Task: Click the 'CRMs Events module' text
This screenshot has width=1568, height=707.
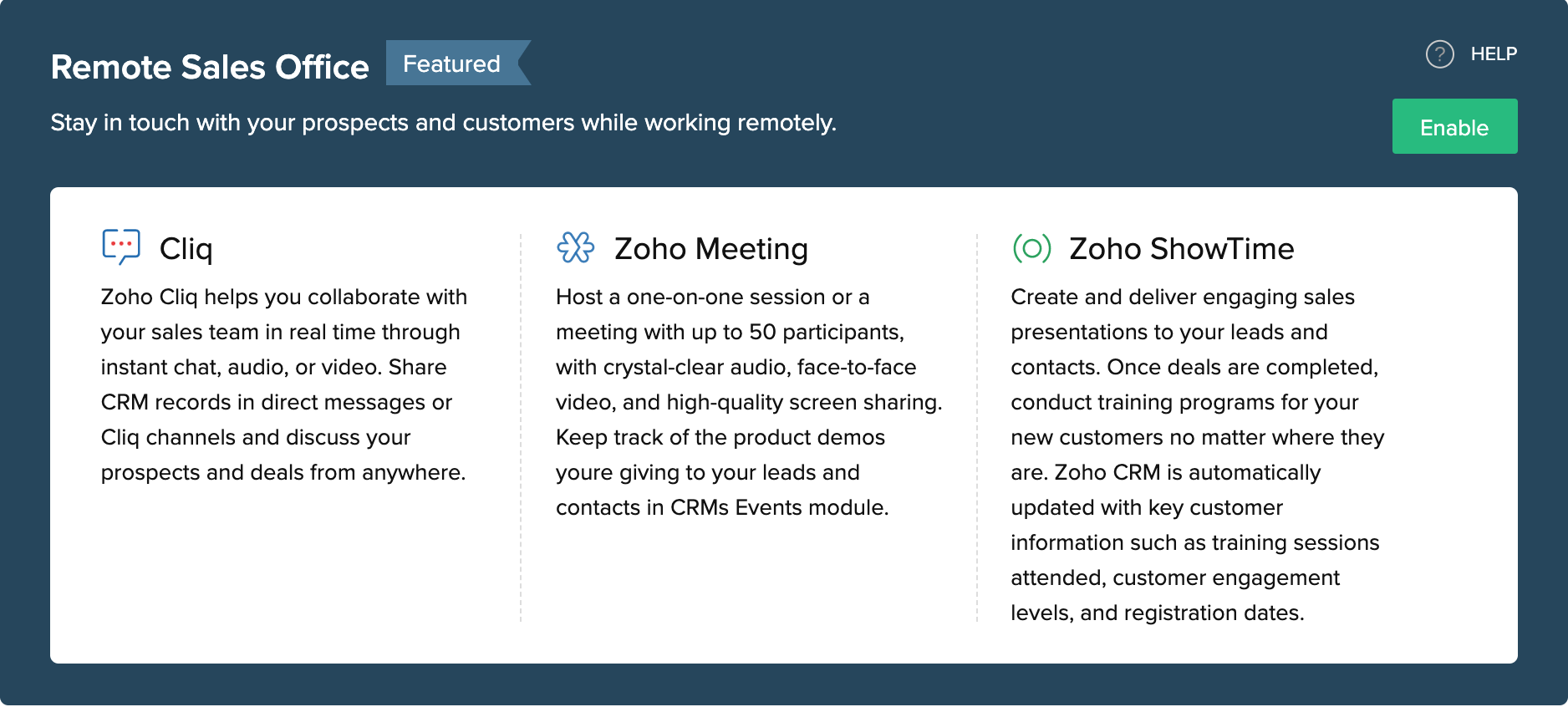Action: click(779, 508)
